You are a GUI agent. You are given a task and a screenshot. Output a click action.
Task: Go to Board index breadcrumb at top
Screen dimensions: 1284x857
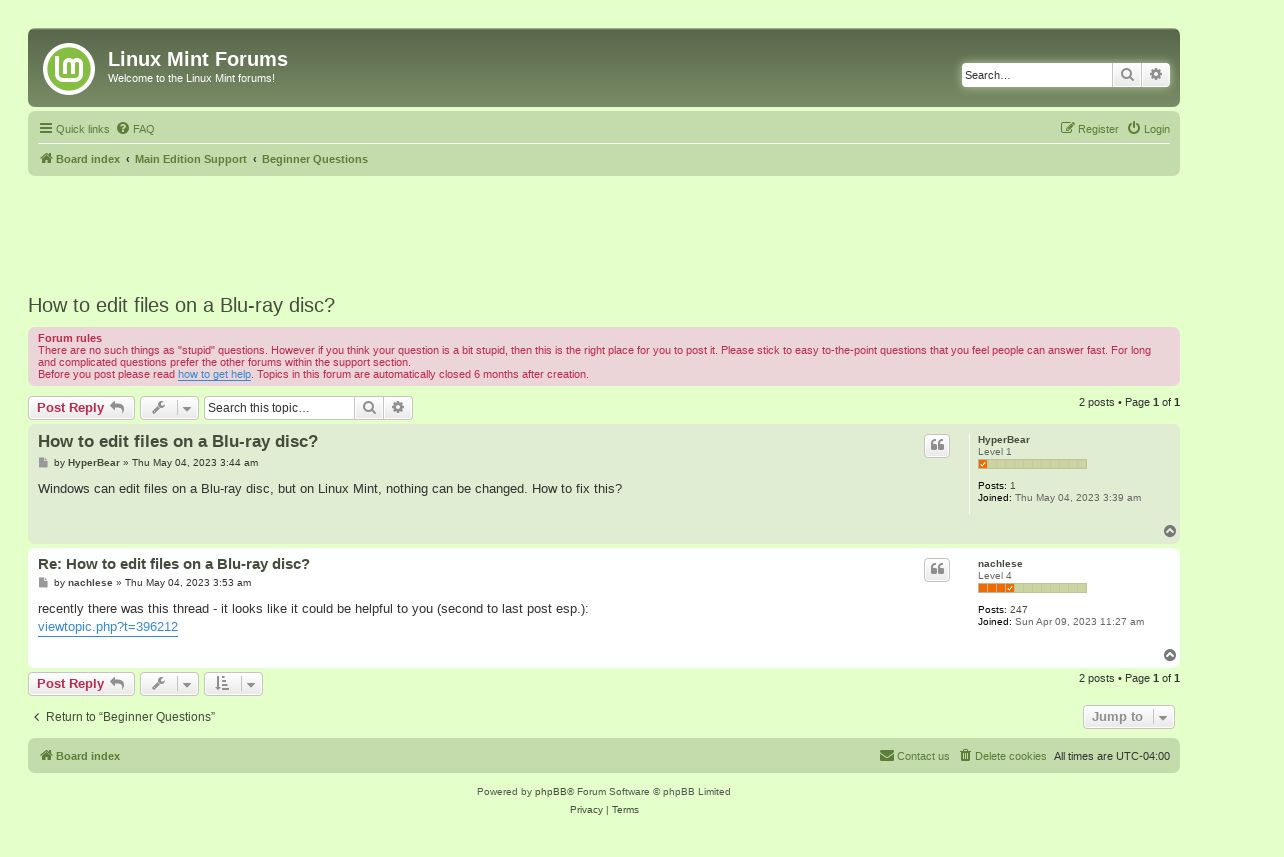[x=80, y=159]
